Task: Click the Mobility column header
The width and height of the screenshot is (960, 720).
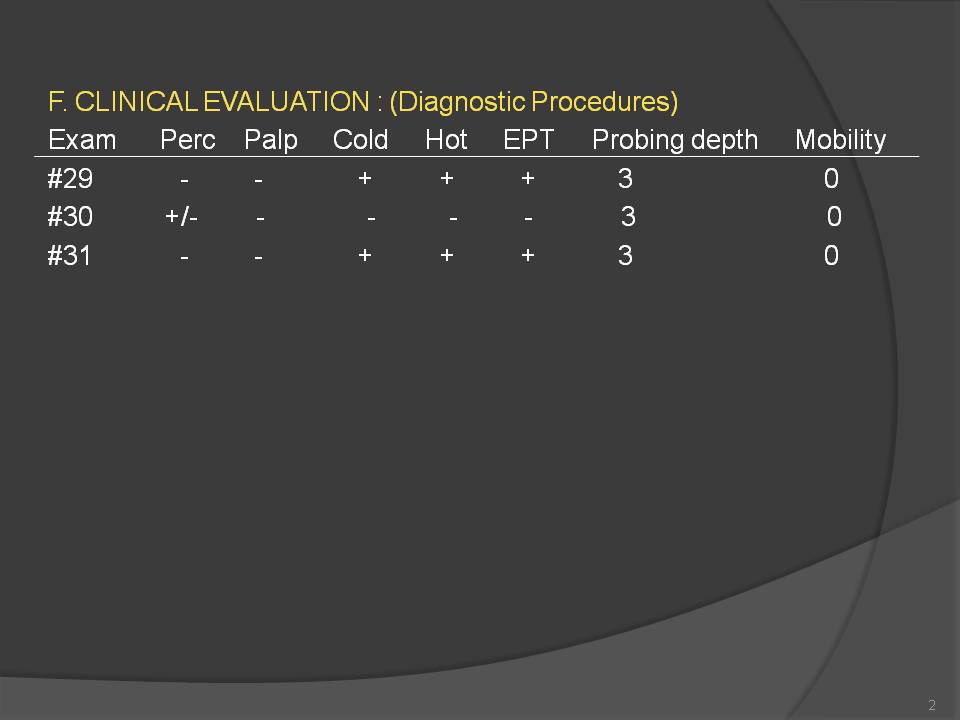Action: click(x=840, y=141)
